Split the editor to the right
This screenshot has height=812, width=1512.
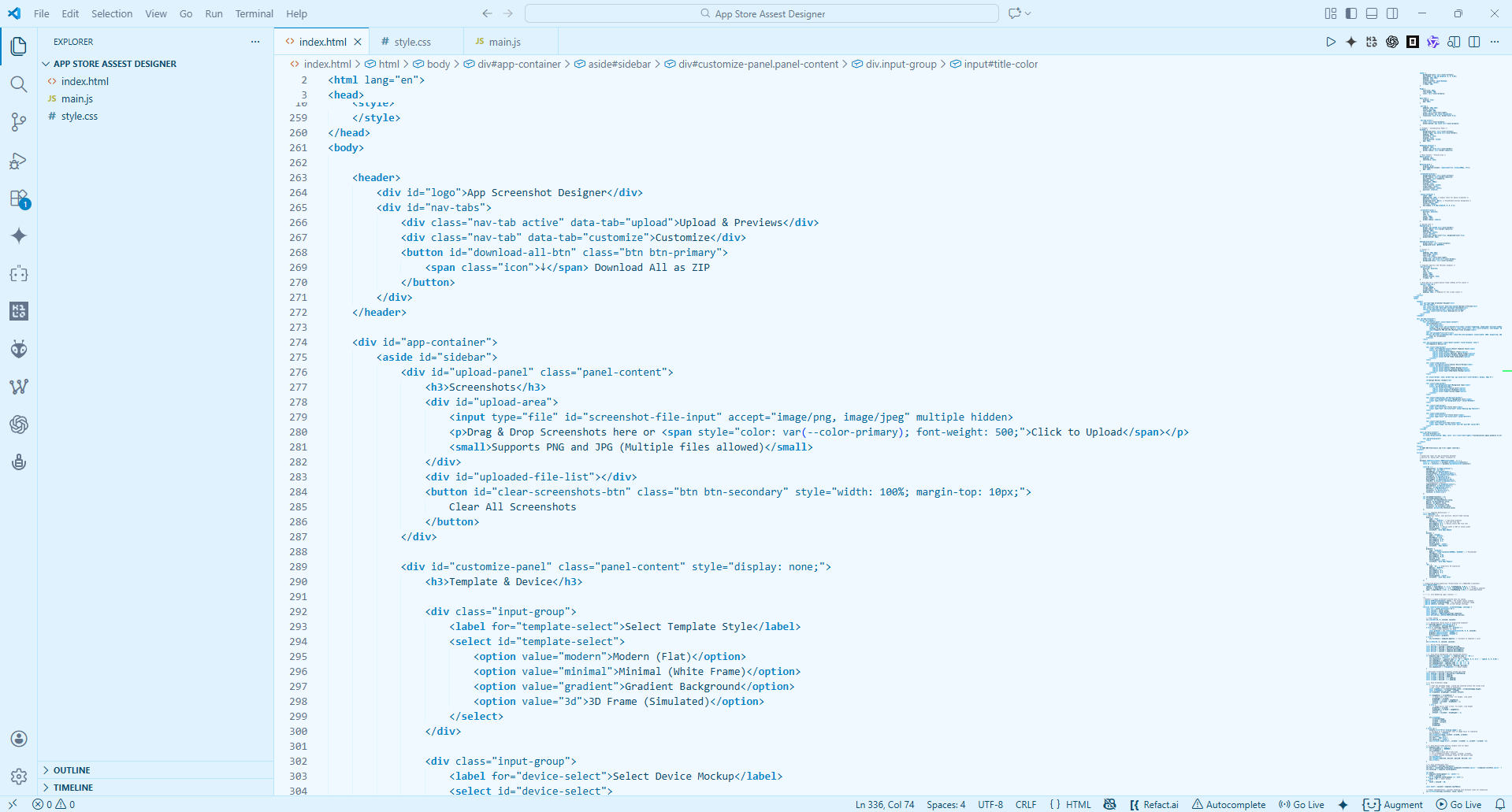pos(1474,42)
